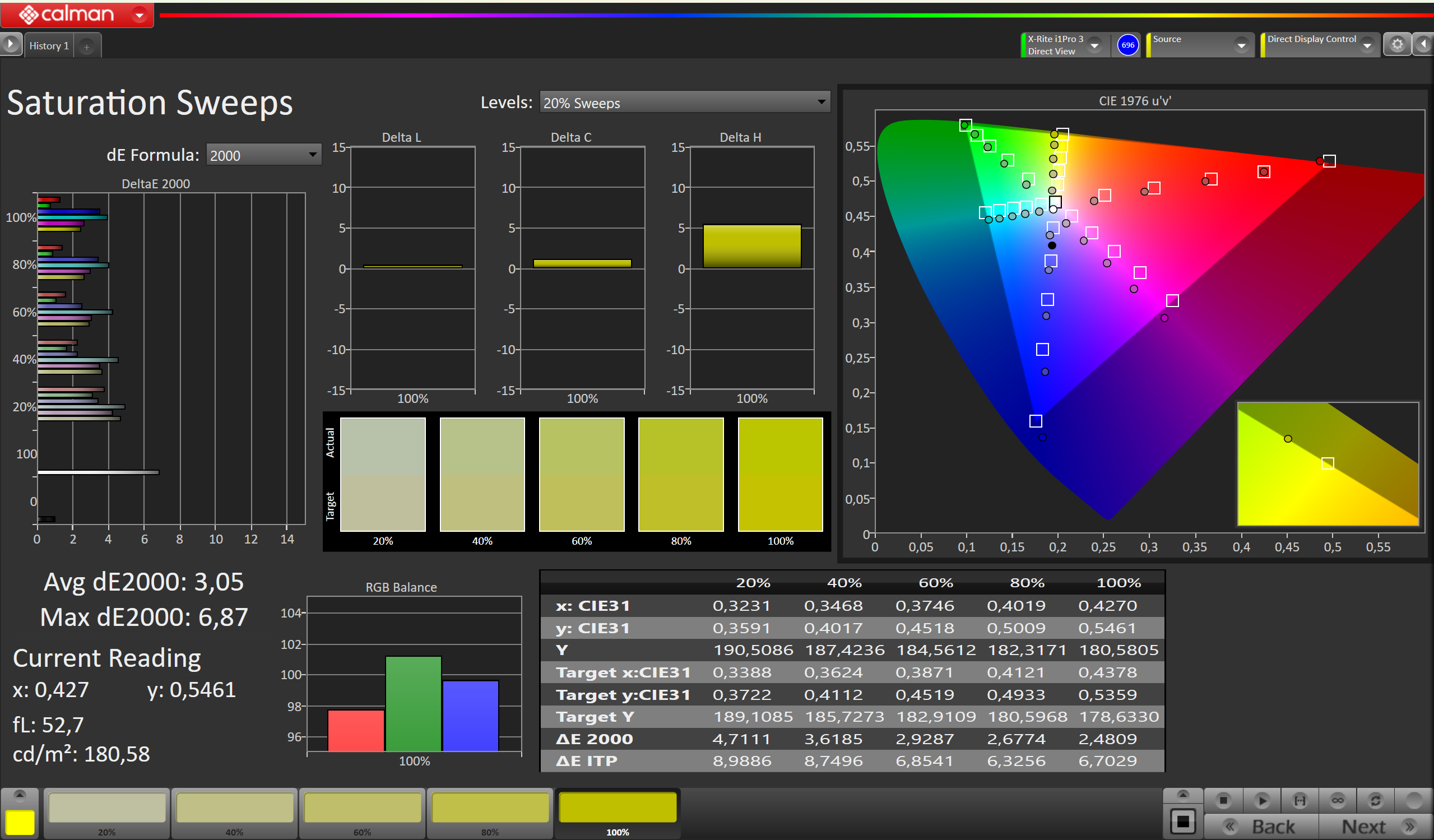The width and height of the screenshot is (1434, 840).
Task: Click the blue 696 meter badge
Action: [1127, 45]
